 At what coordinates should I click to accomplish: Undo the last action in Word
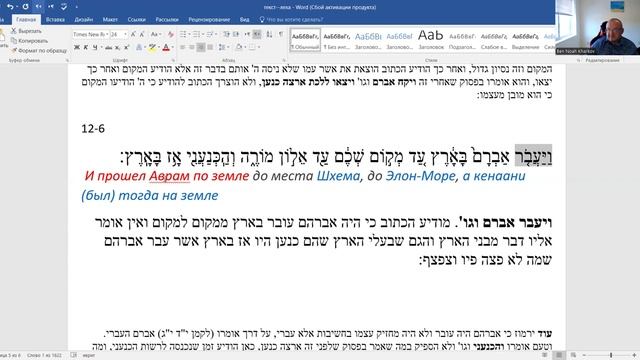(x=10, y=7)
